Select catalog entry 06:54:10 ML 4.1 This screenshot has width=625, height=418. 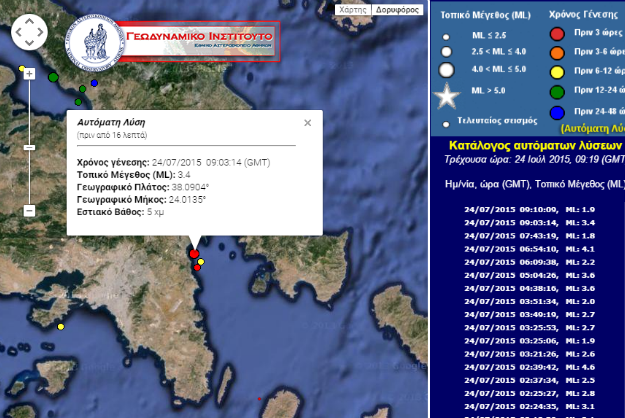530,249
